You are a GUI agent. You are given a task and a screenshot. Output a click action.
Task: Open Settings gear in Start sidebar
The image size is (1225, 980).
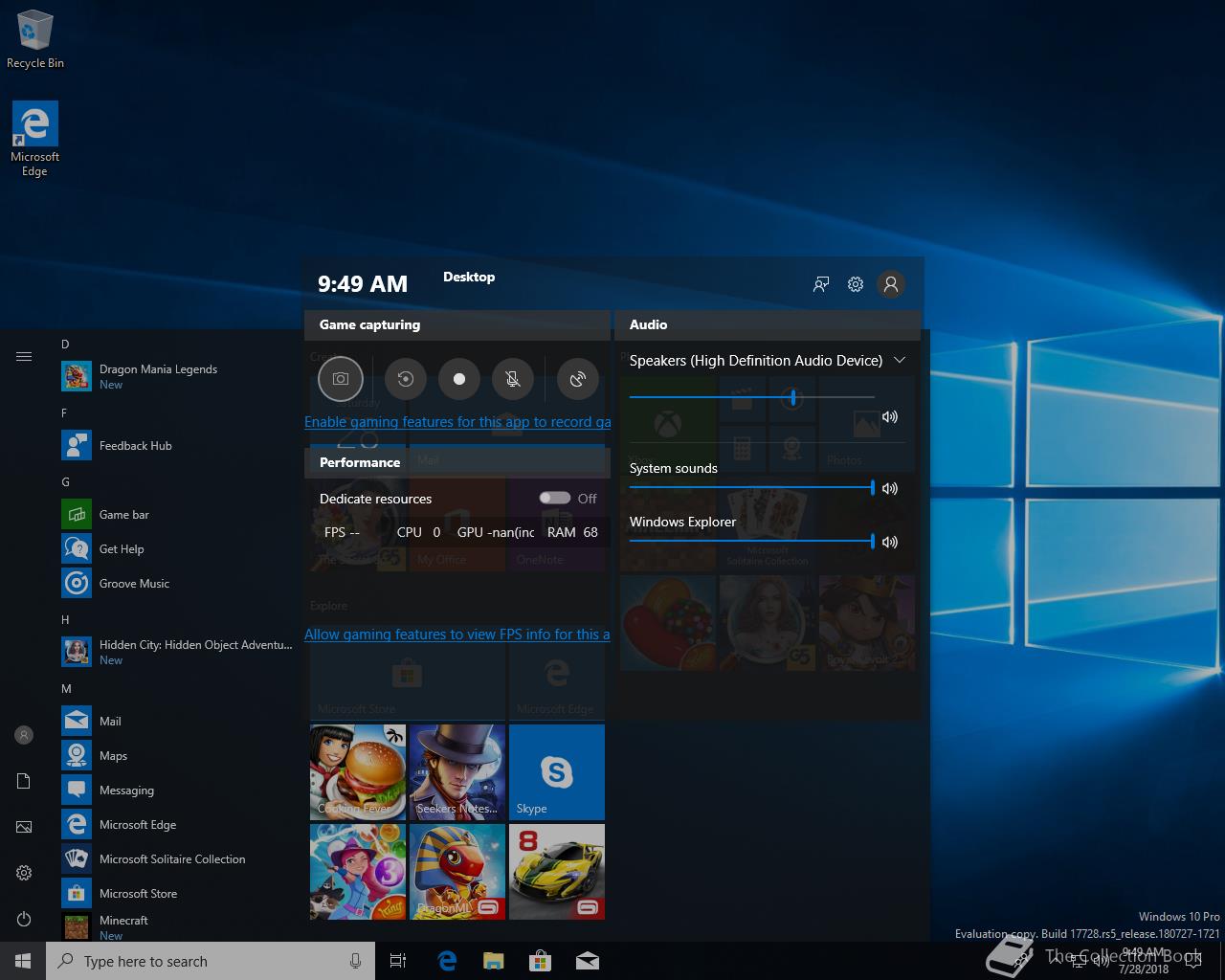click(x=24, y=873)
